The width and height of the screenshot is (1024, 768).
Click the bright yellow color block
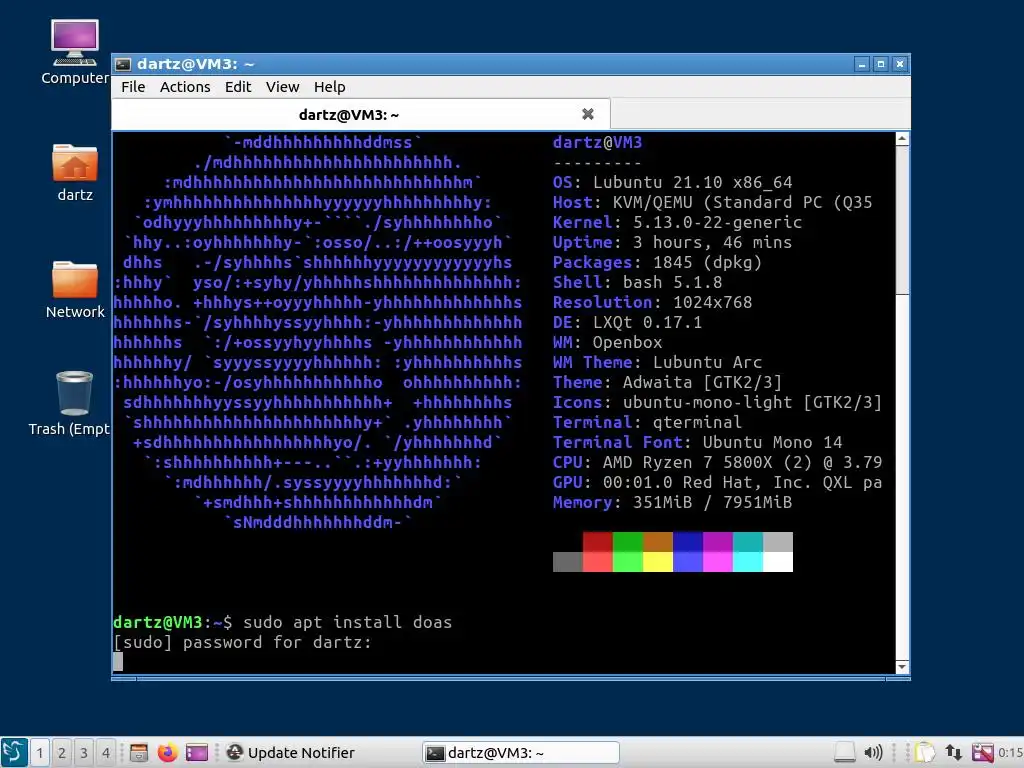point(658,562)
